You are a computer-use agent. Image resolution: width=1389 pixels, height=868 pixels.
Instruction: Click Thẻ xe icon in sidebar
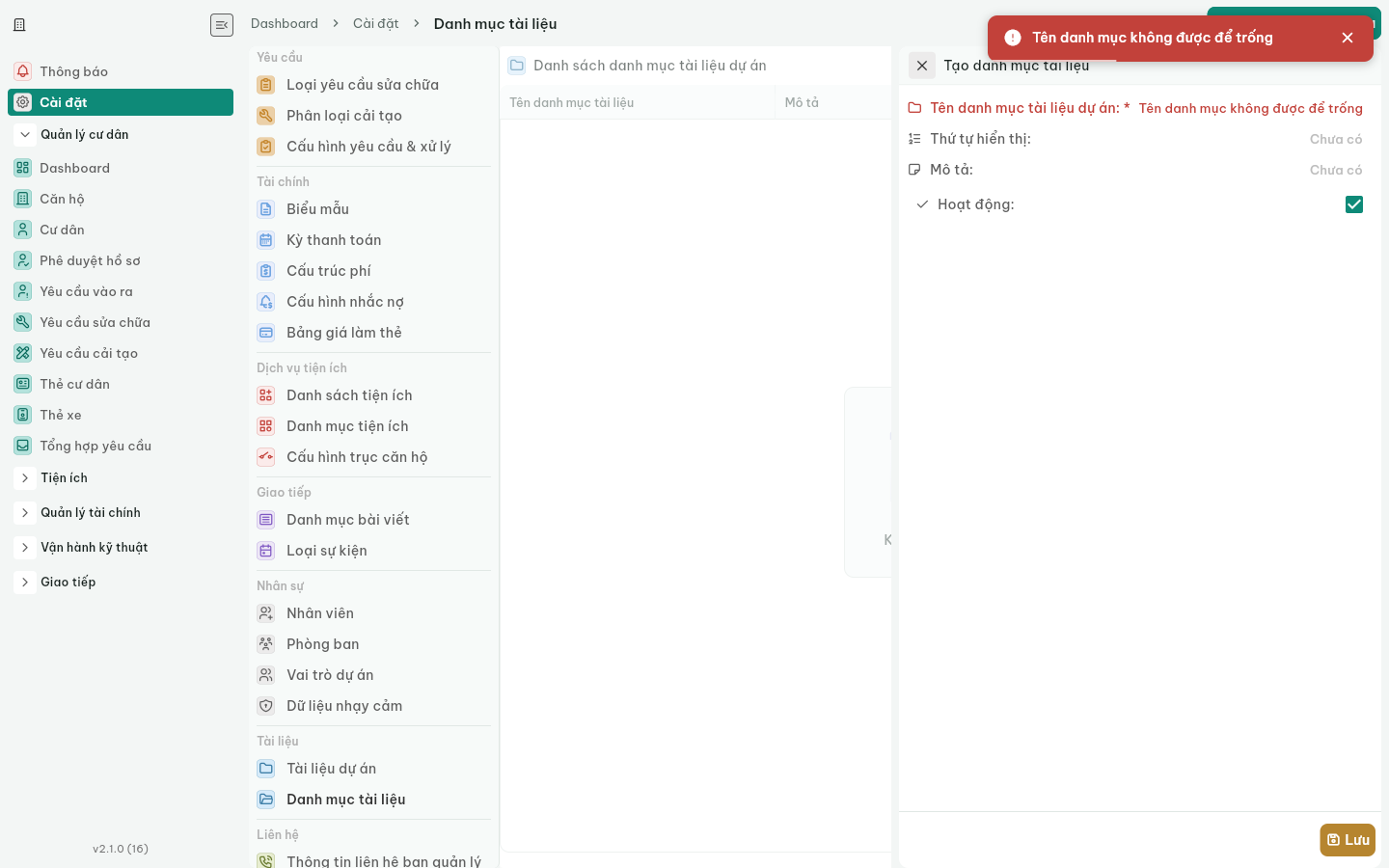click(x=23, y=415)
